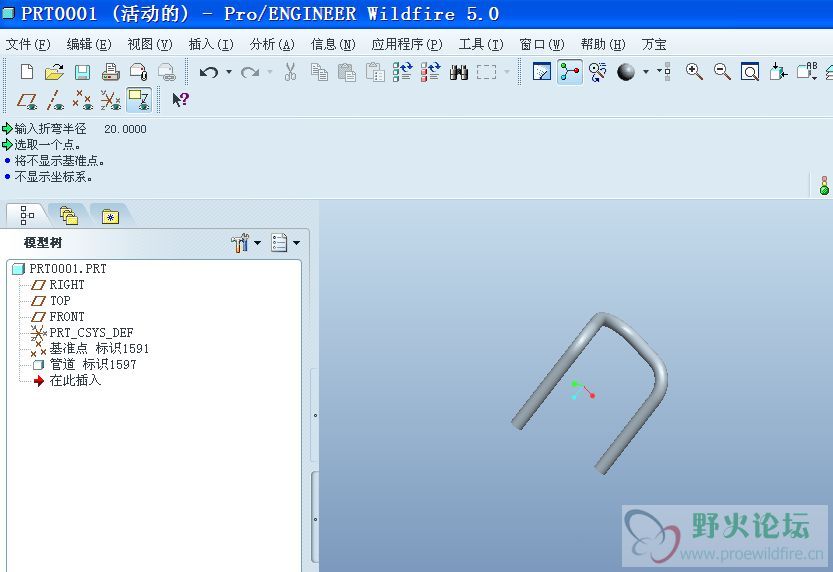Open the model tree settings dropdown
Viewport: 833px width, 572px height.
click(x=246, y=243)
